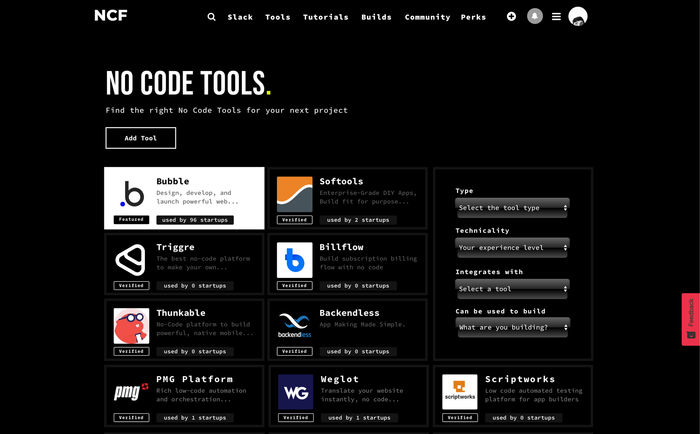Click the user profile avatar
This screenshot has height=434, width=700.
tap(578, 17)
